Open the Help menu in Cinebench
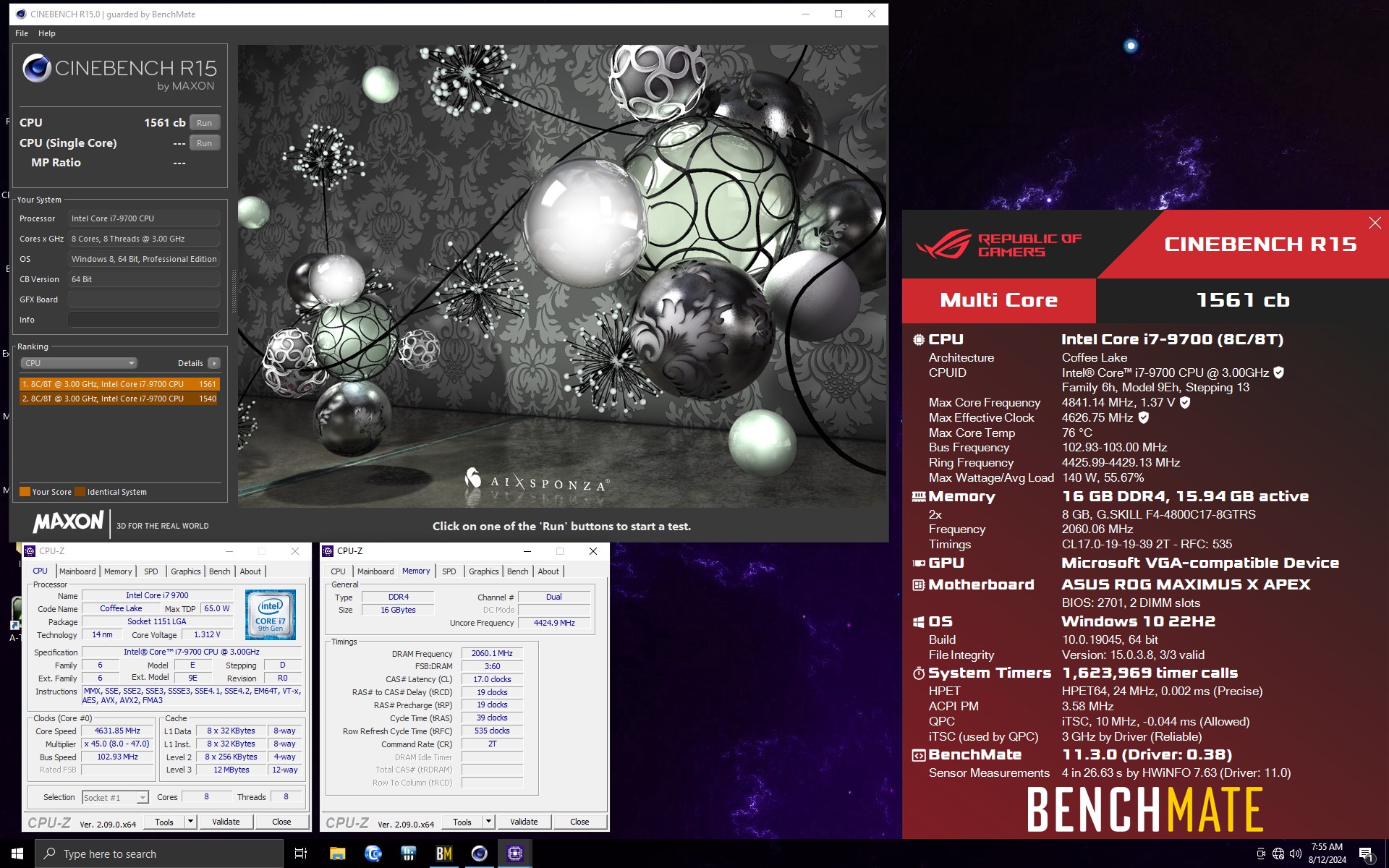1389x868 pixels. [47, 33]
